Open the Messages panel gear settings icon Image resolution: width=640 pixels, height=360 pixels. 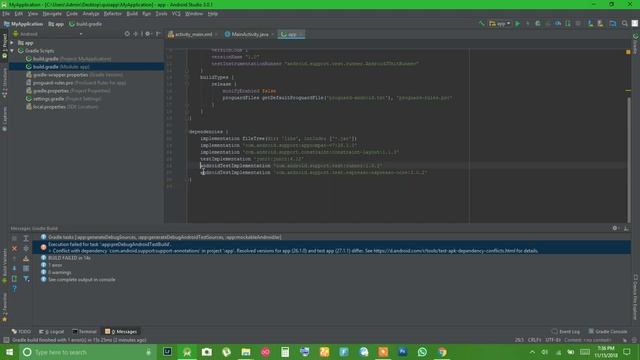tap(615, 228)
